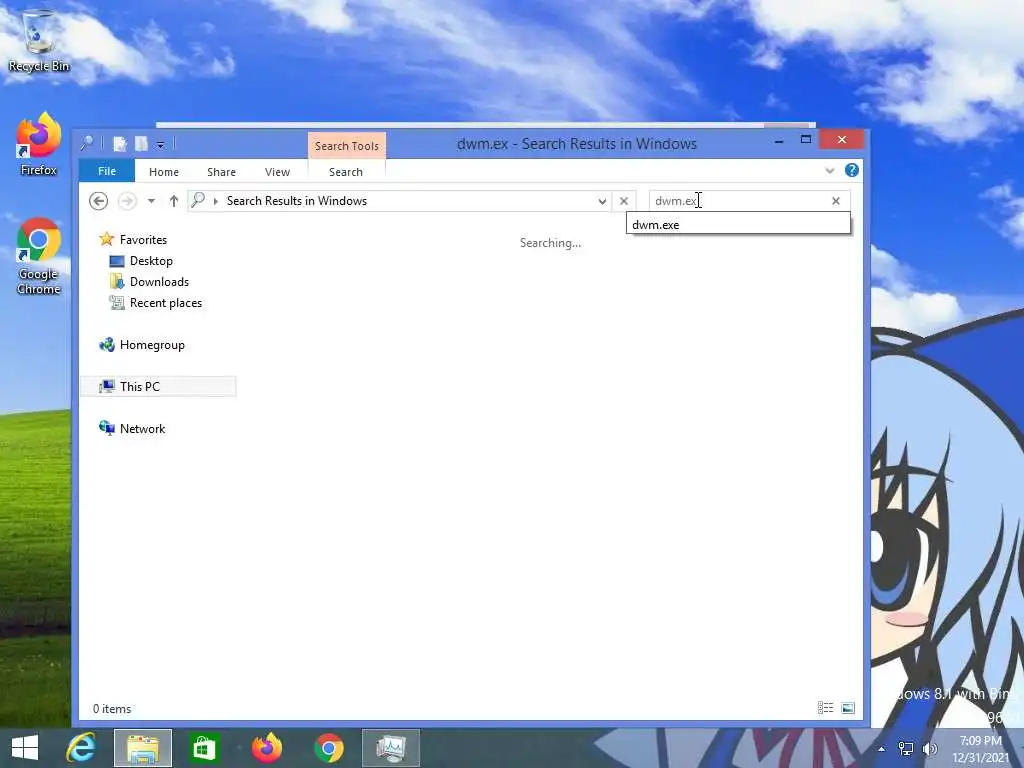
Task: Show hidden tray icons arrow
Action: 882,749
